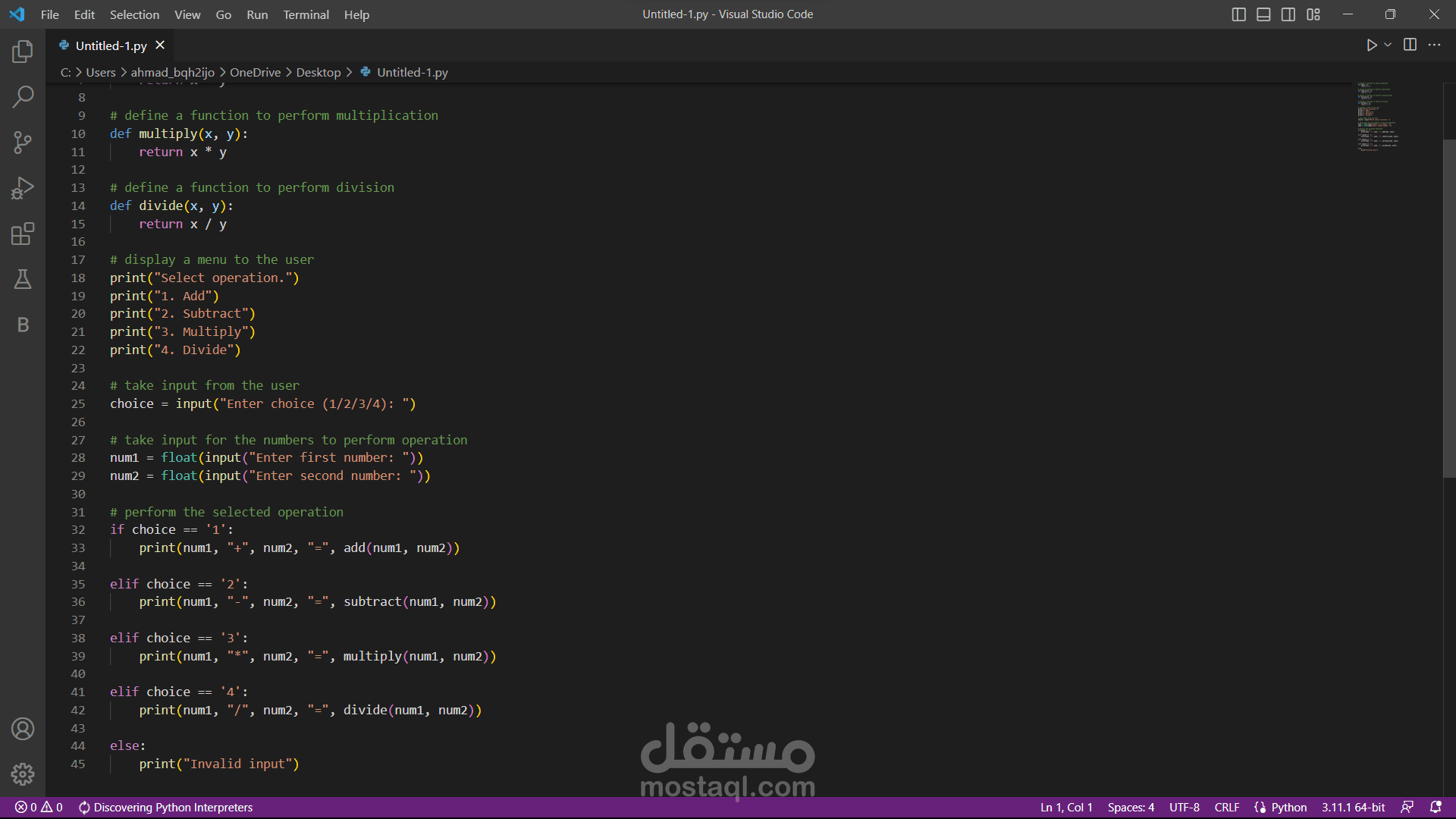
Task: Click the Run Python File play button
Action: pyautogui.click(x=1371, y=45)
